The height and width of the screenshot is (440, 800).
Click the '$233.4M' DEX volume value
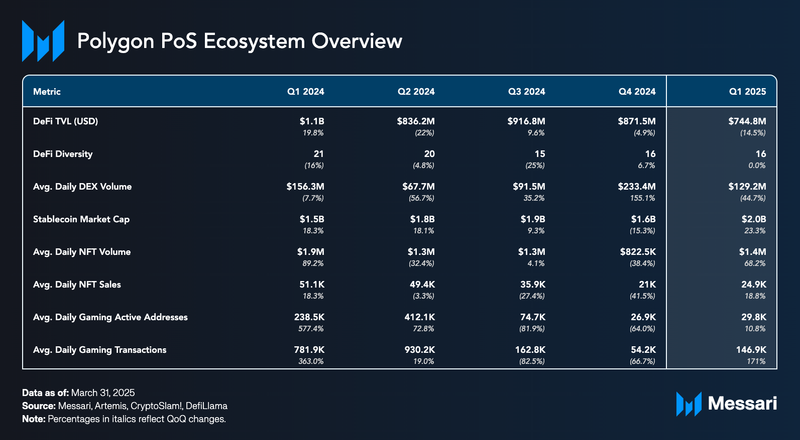click(637, 187)
